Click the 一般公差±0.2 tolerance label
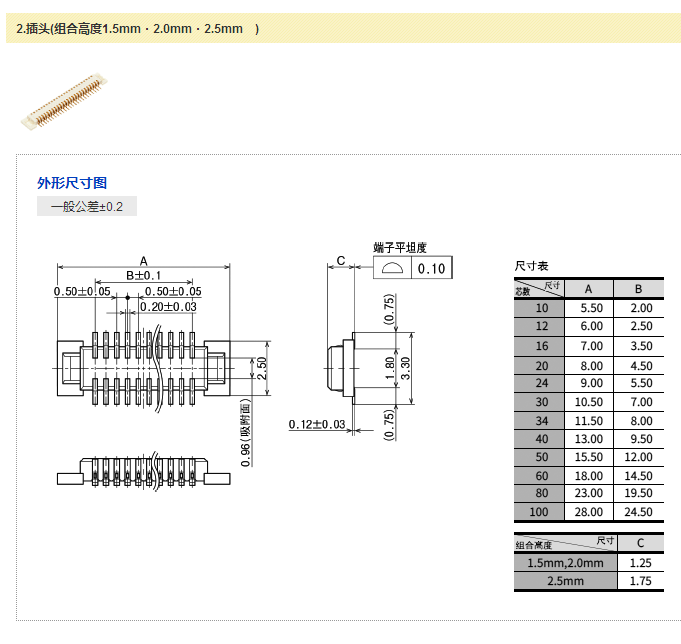The height and width of the screenshot is (644, 681). pos(87,207)
